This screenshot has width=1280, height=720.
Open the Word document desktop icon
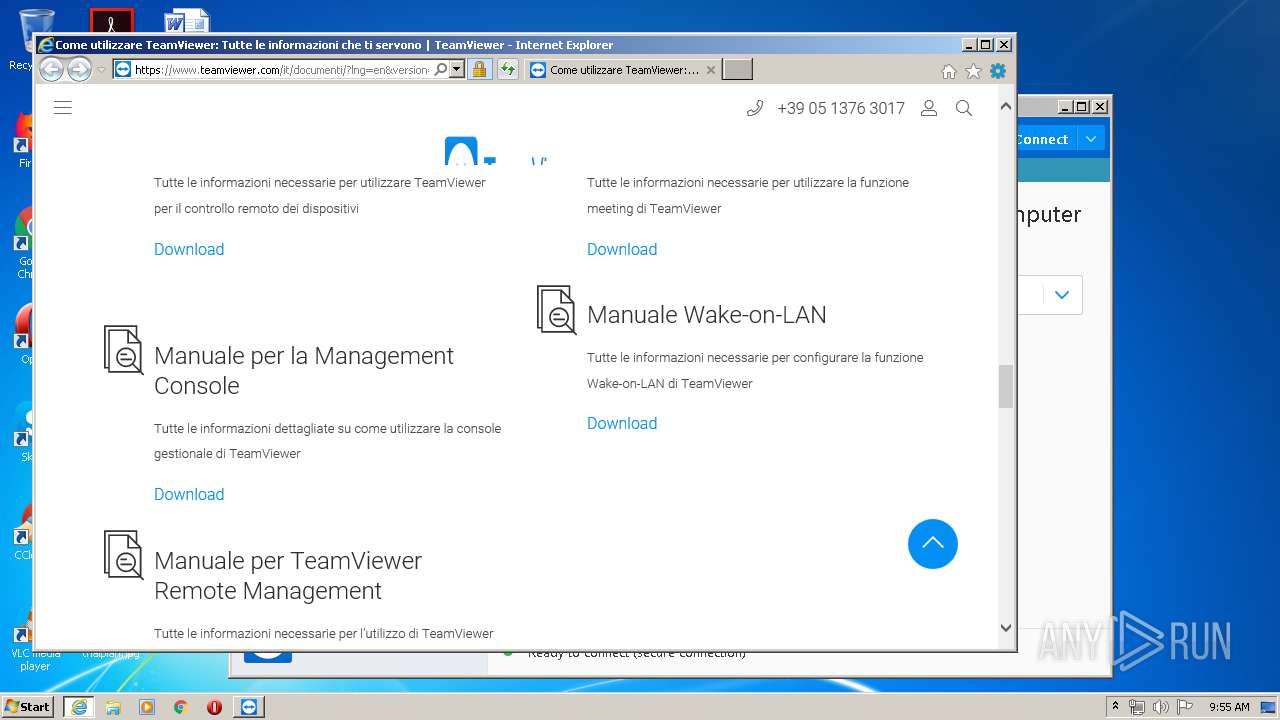(187, 22)
